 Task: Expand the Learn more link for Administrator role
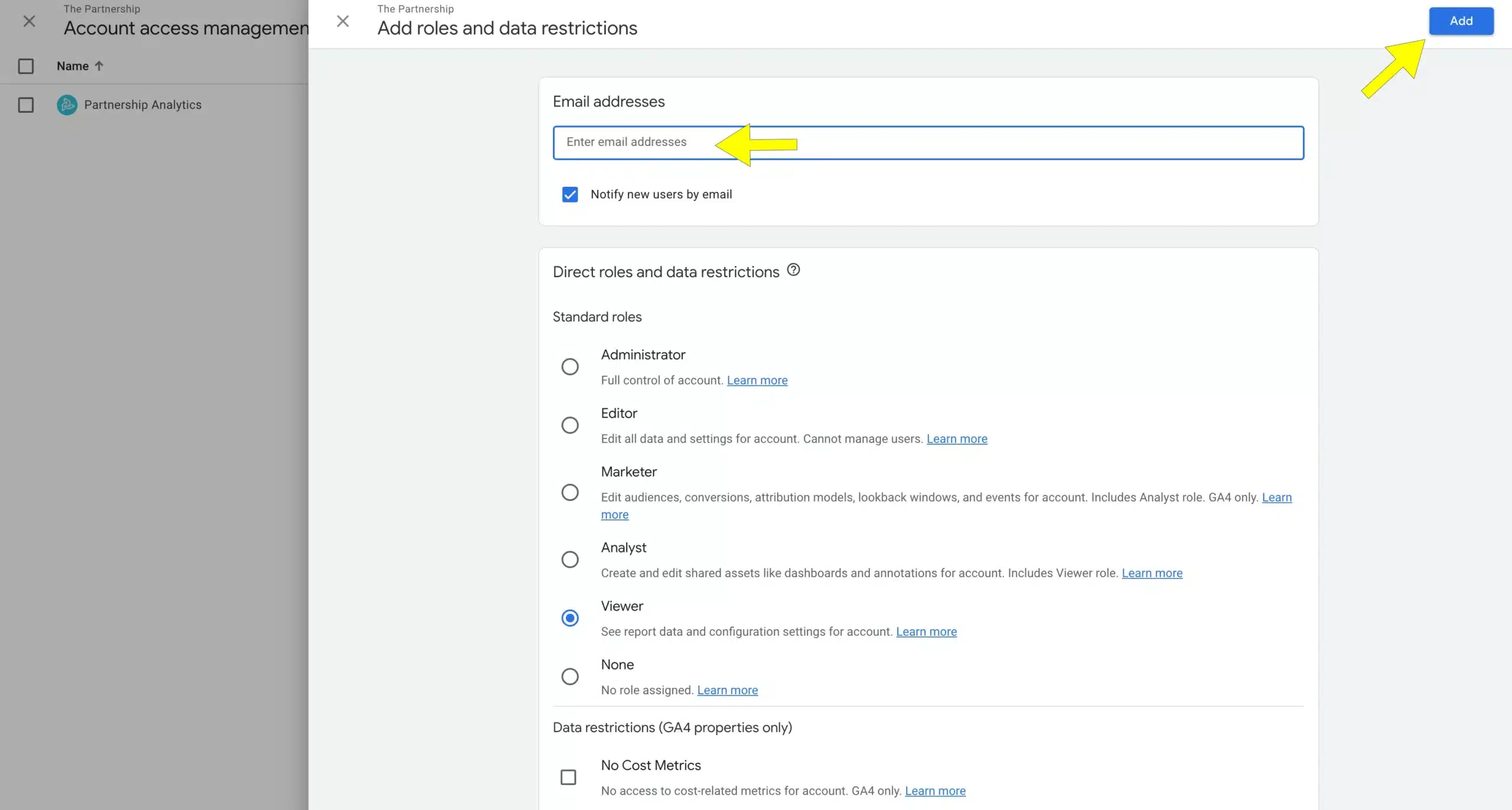pos(757,380)
